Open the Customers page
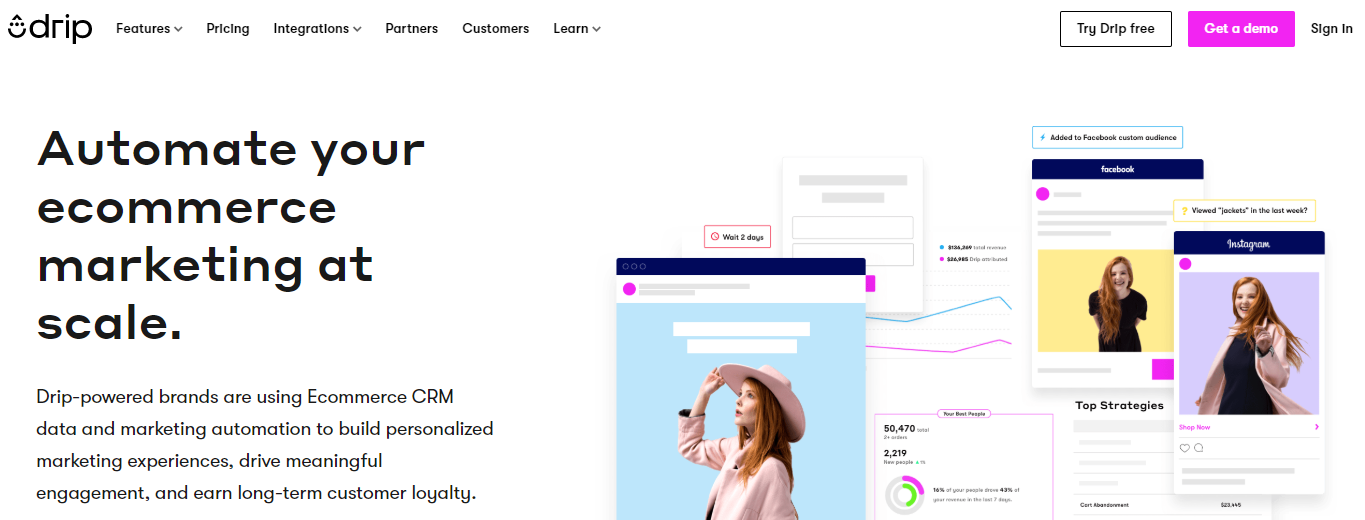Viewport: 1365px width, 520px height. pyautogui.click(x=494, y=29)
